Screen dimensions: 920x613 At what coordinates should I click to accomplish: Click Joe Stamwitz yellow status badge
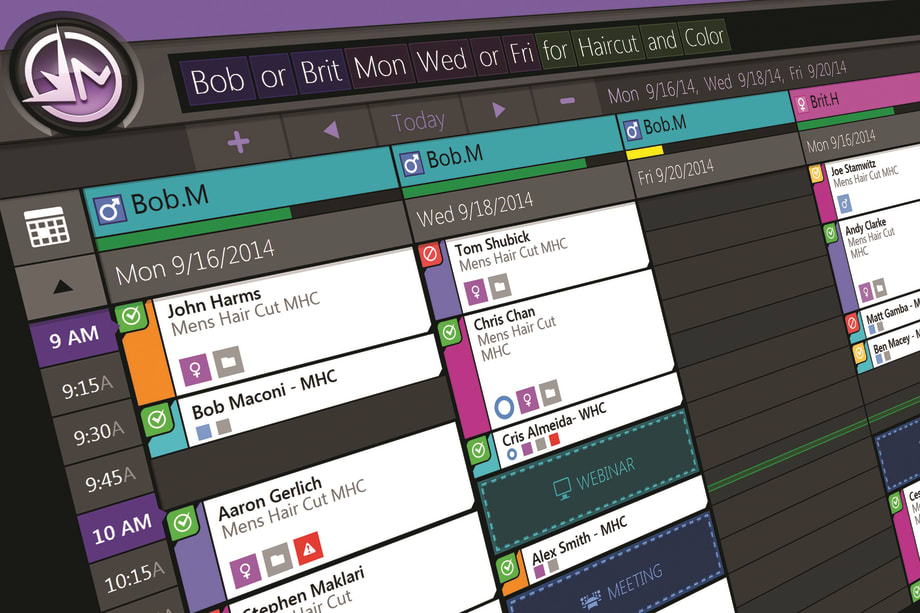coord(816,173)
